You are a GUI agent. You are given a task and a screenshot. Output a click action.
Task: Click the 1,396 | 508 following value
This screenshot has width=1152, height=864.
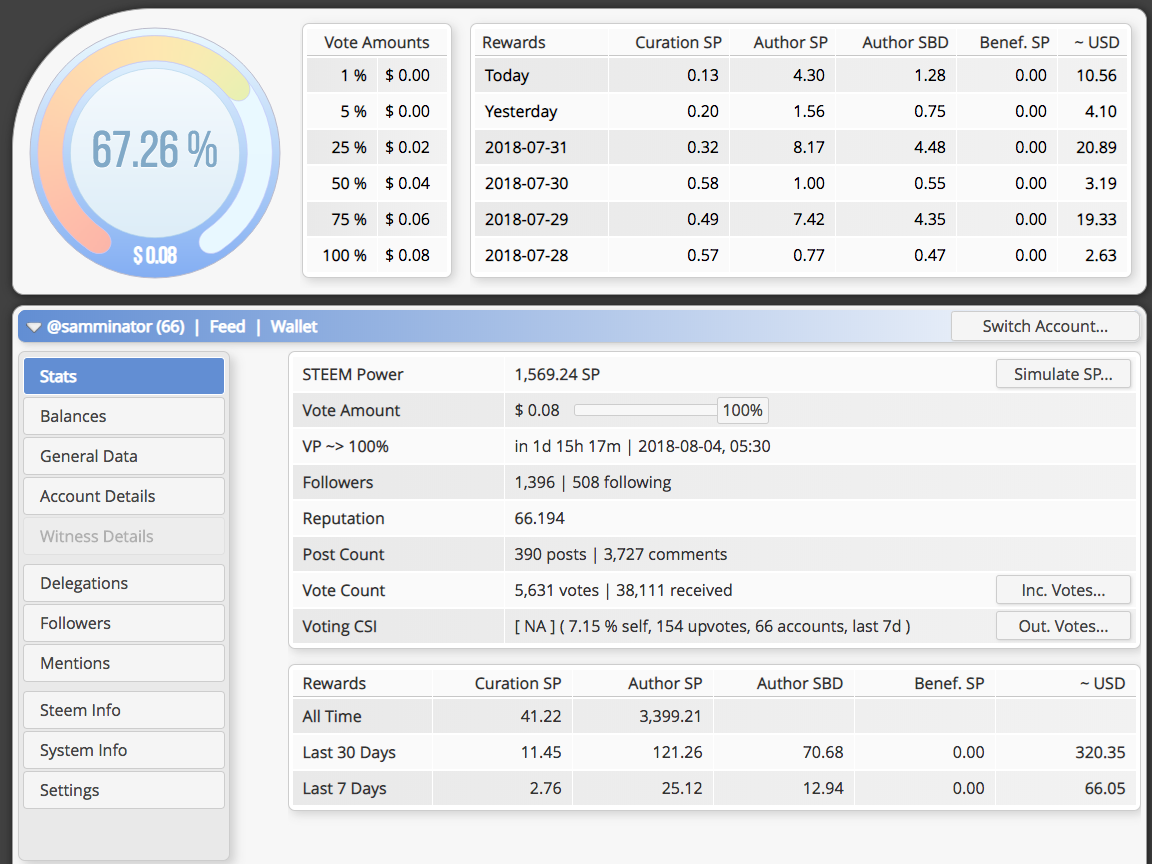tap(592, 482)
